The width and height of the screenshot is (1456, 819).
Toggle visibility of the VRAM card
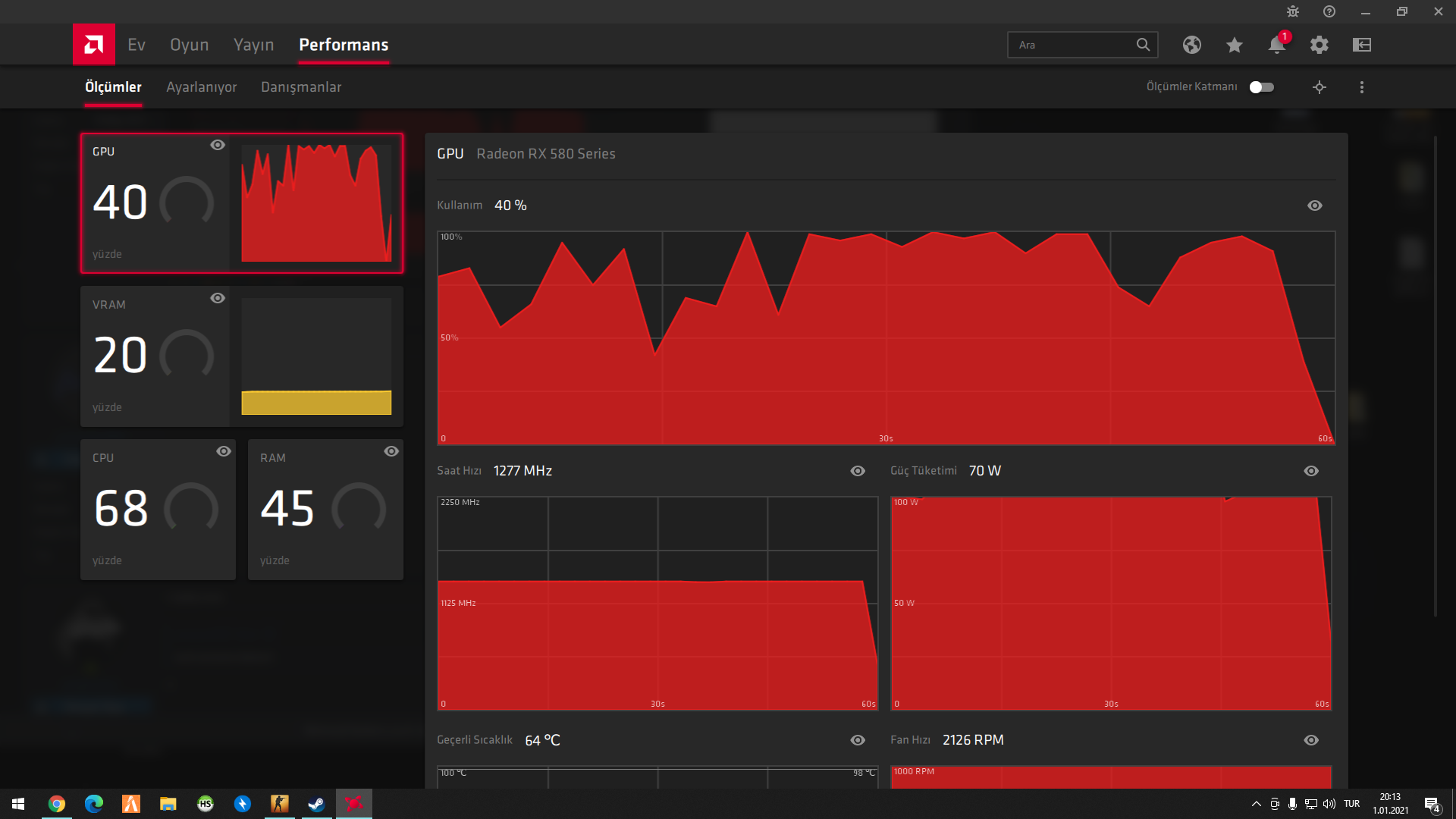pyautogui.click(x=218, y=298)
